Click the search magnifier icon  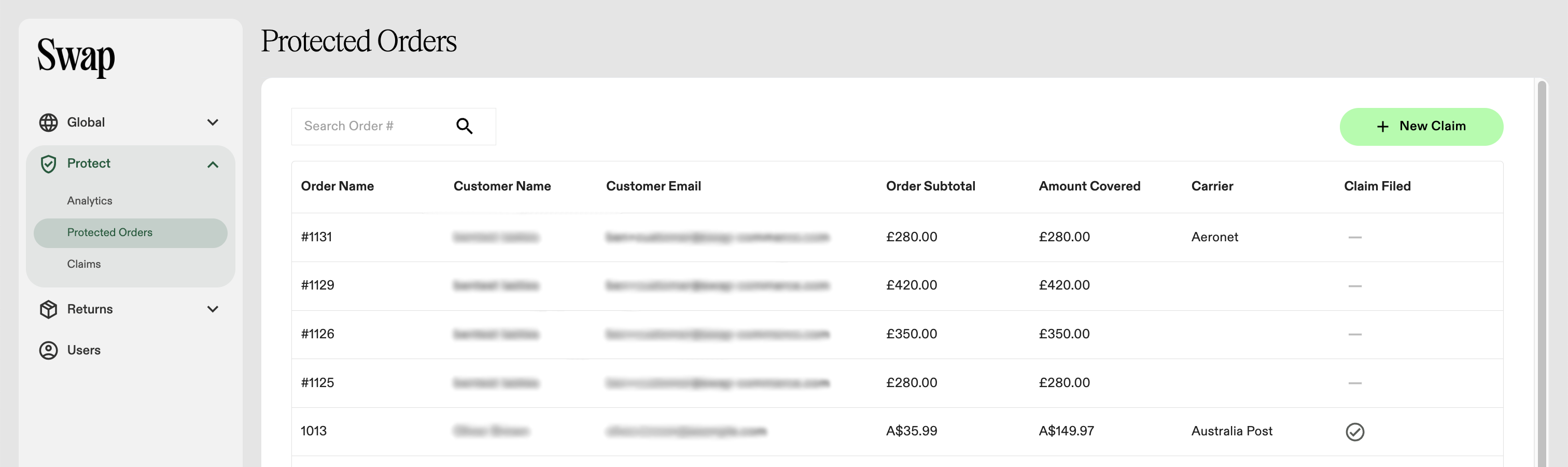pyautogui.click(x=465, y=126)
